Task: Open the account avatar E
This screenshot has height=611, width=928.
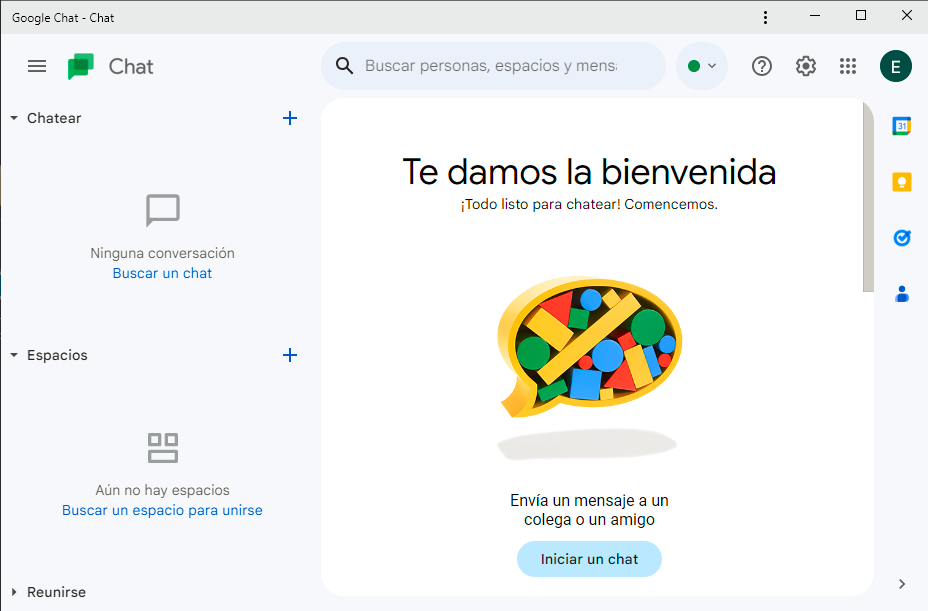Action: [895, 67]
